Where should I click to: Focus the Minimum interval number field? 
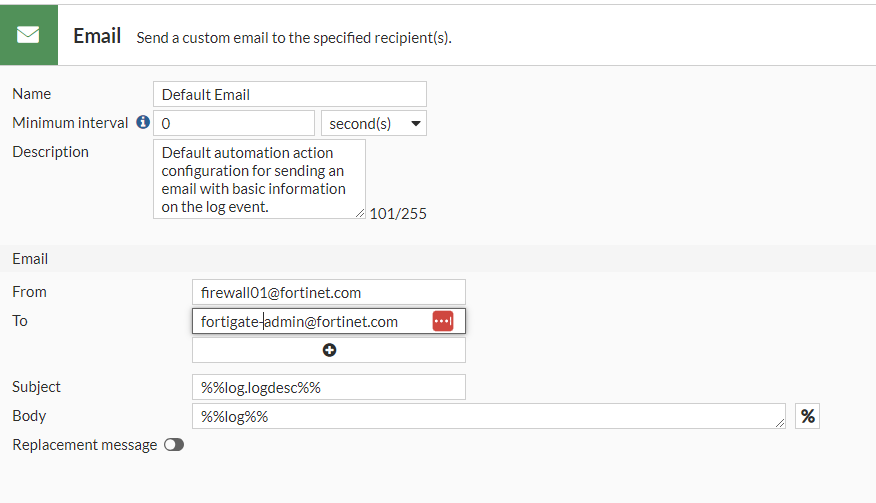click(234, 123)
